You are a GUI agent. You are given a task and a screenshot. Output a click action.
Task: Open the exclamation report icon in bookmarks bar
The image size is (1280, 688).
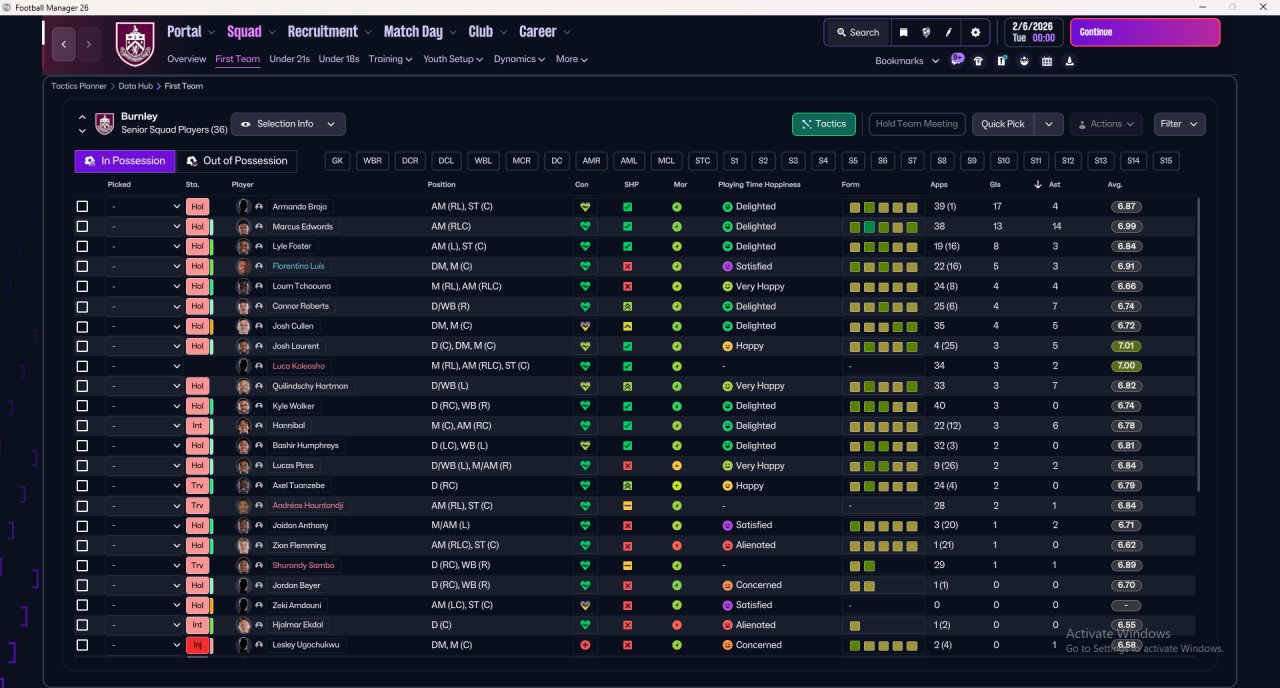1001,61
